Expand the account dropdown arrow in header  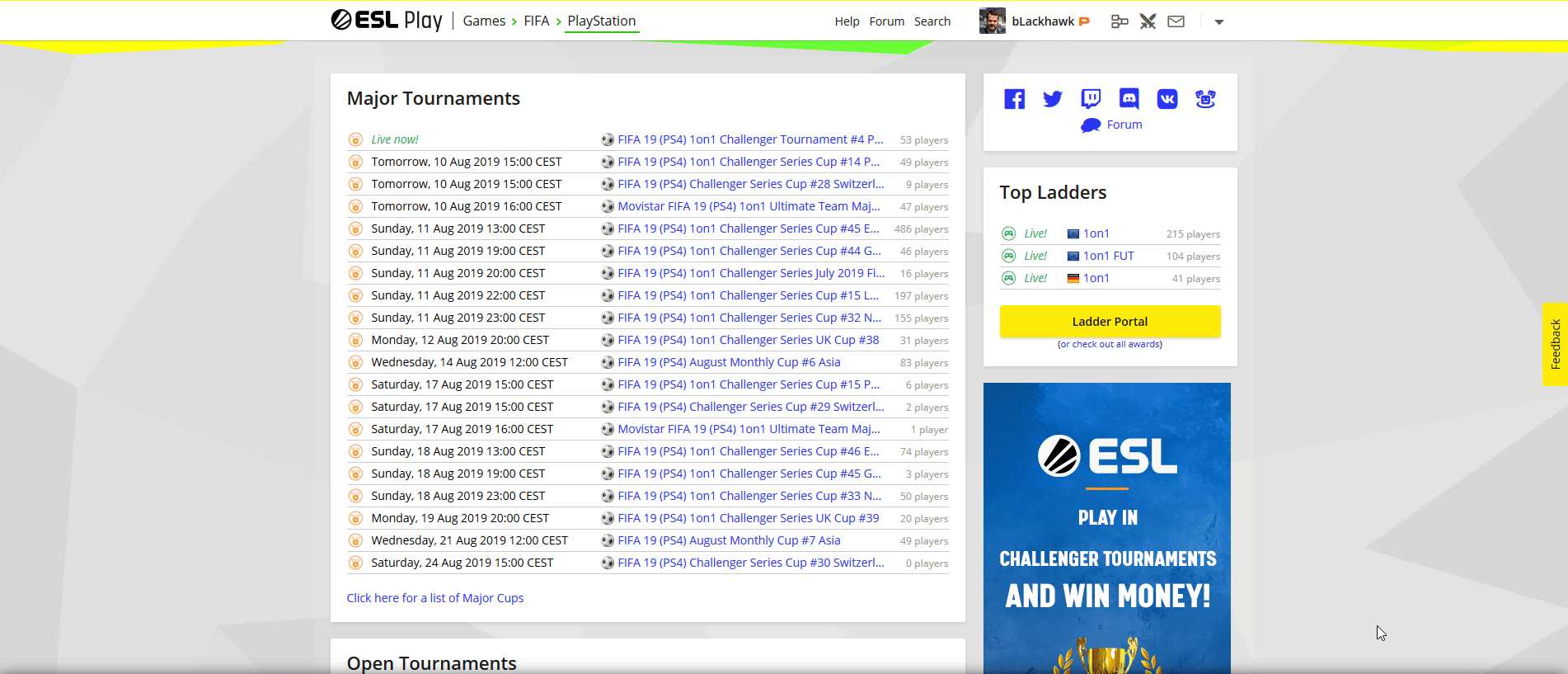point(1219,22)
